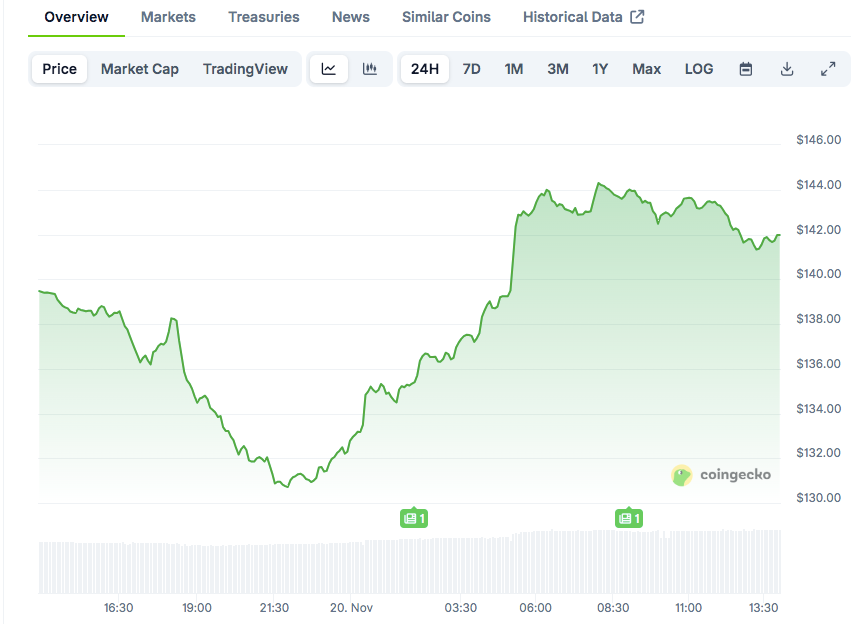Switch to line chart view icon
This screenshot has width=851, height=624.
coord(328,69)
